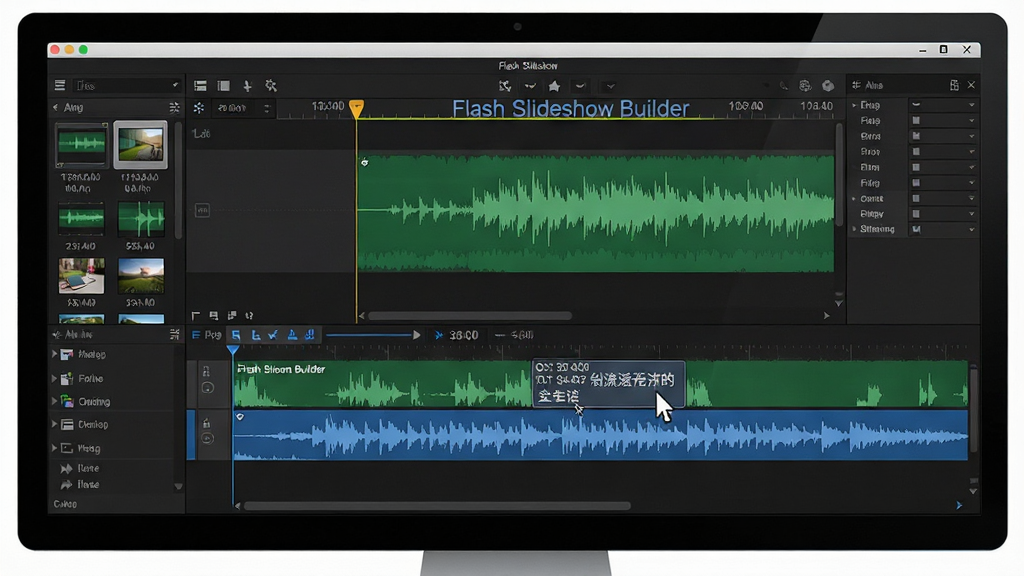1024x576 pixels.
Task: Expand the Dienlop tree item
Action: pos(55,424)
